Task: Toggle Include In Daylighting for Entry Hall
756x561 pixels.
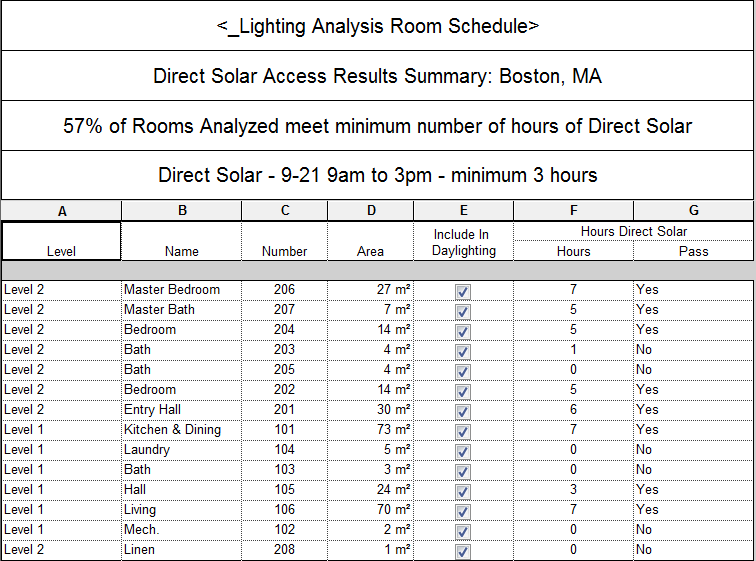Action: [x=462, y=411]
